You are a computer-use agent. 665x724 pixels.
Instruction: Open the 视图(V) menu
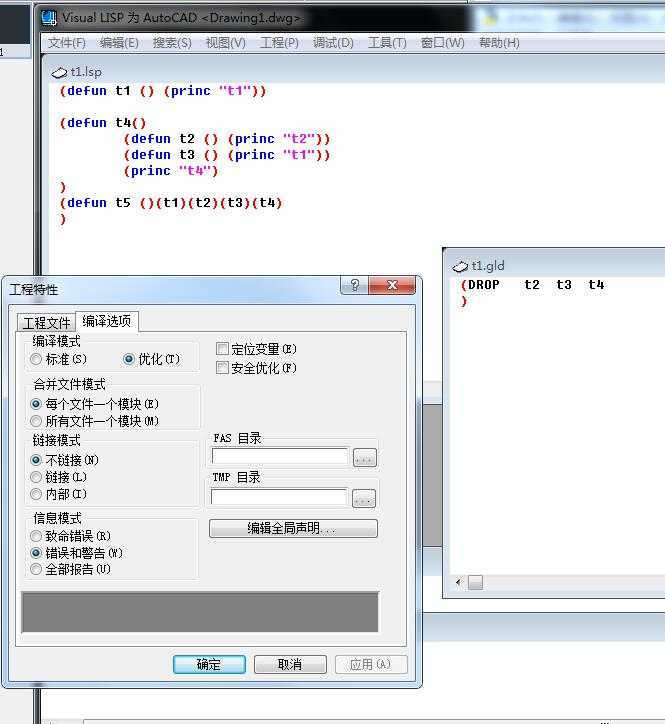coord(225,43)
